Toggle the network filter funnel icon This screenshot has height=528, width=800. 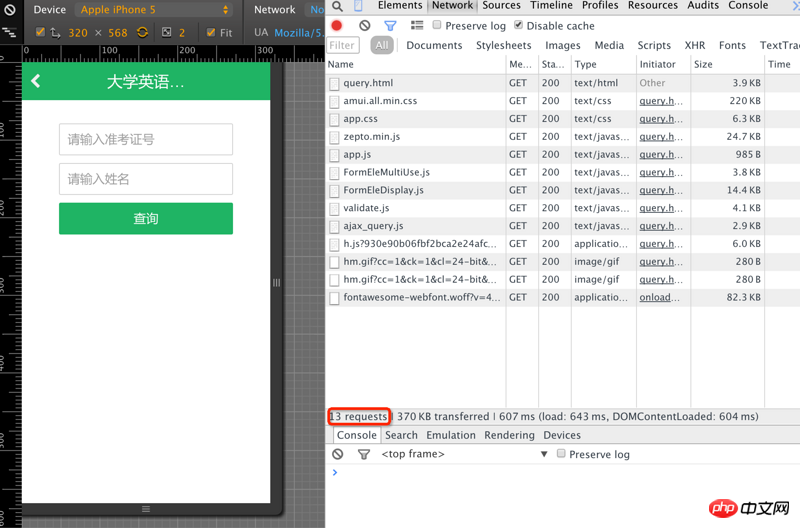[390, 26]
